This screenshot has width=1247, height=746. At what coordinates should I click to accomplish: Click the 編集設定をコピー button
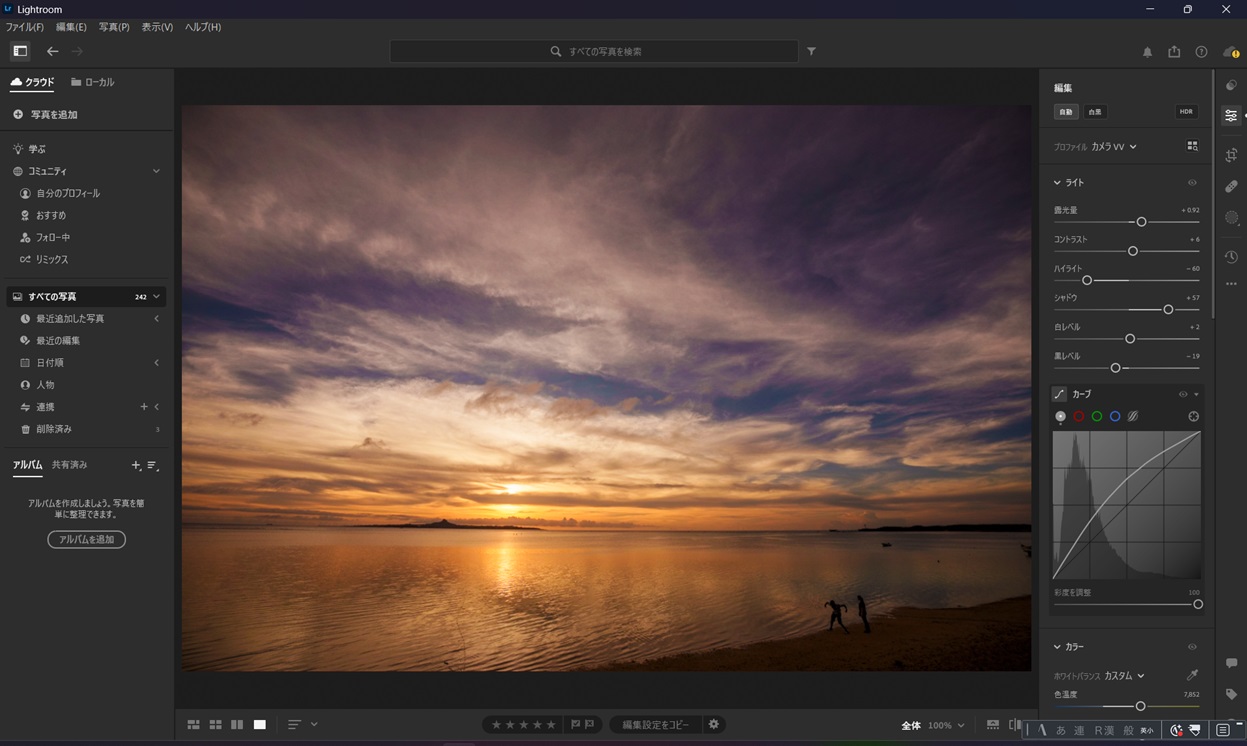click(x=655, y=724)
